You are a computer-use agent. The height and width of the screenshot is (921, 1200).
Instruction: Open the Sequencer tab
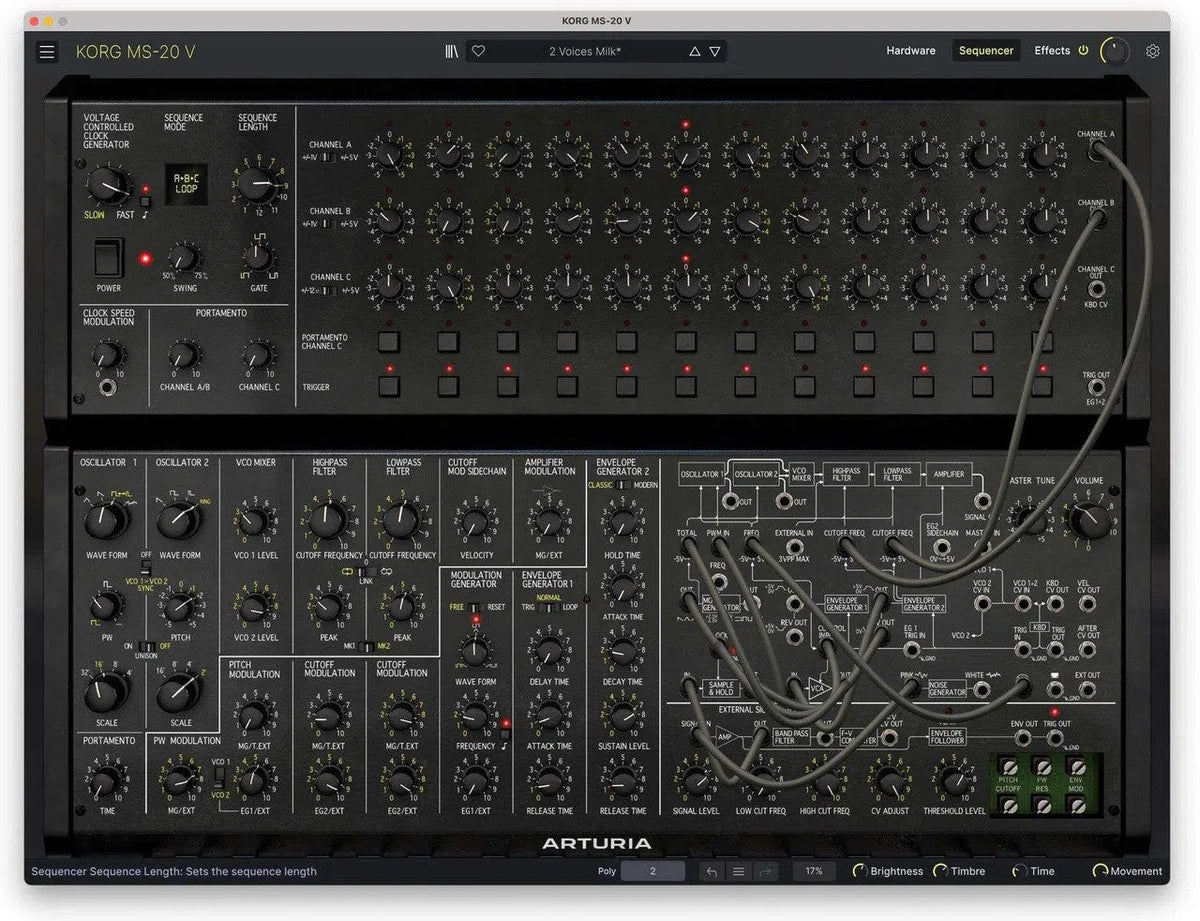(x=985, y=50)
